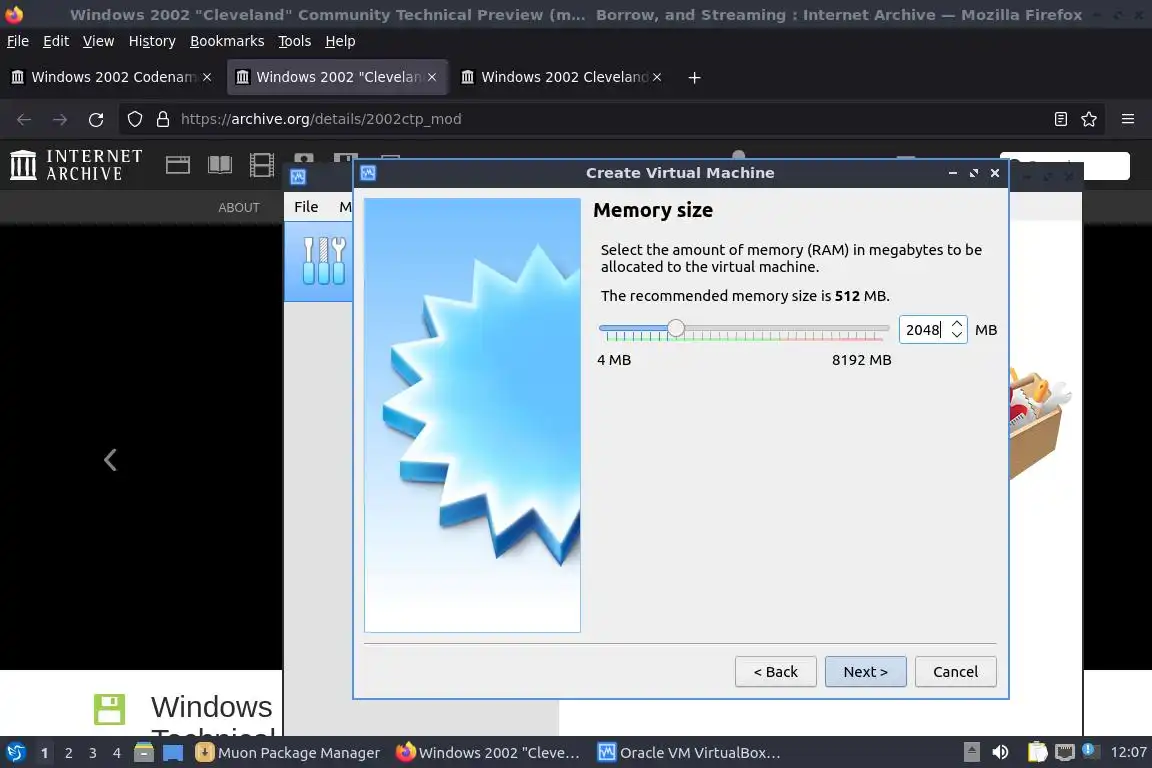Click the show desktop taskbar icon
Image resolution: width=1152 pixels, height=768 pixels.
pos(173,753)
